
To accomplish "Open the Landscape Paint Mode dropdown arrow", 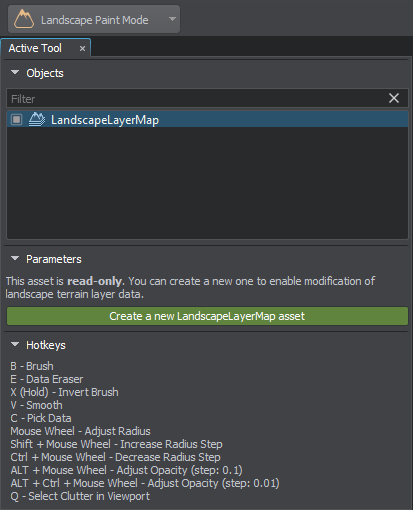I will (172, 19).
